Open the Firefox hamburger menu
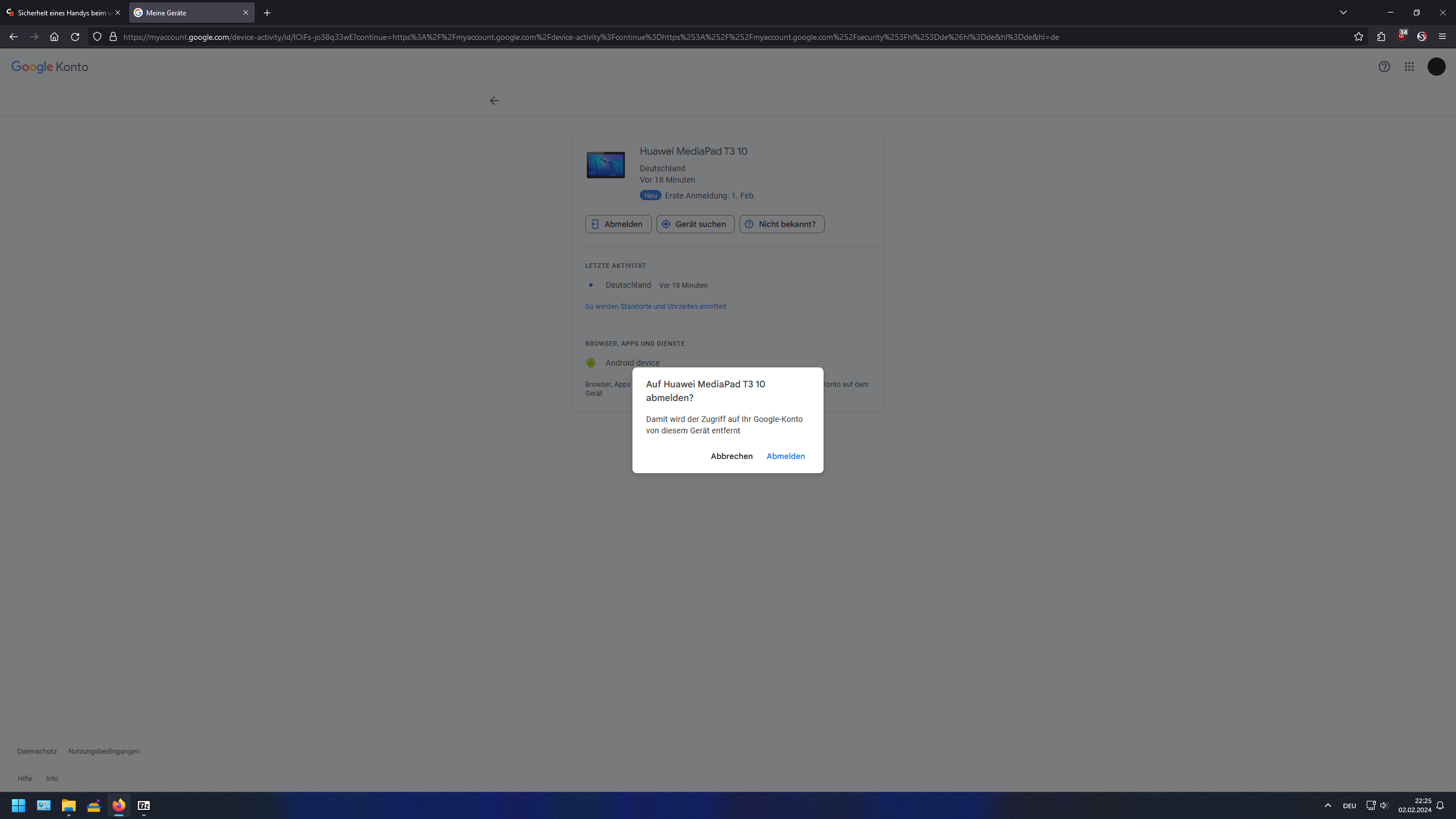The height and width of the screenshot is (819, 1456). coord(1443,36)
